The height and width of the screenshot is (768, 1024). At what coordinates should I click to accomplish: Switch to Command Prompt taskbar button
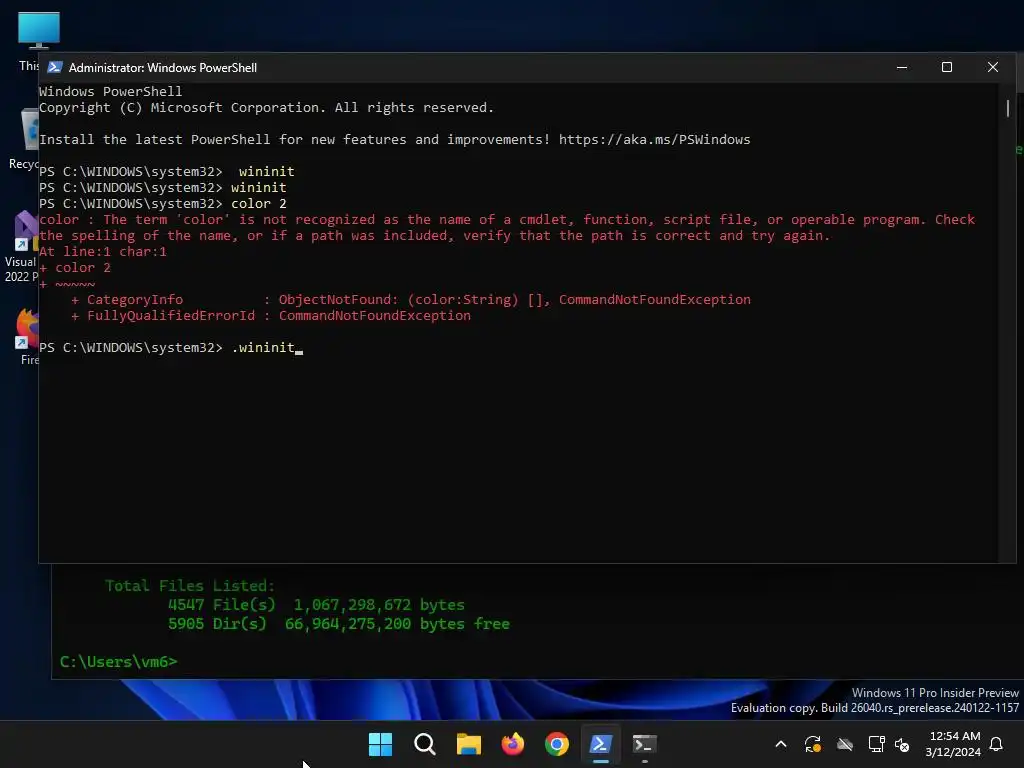[x=645, y=744]
